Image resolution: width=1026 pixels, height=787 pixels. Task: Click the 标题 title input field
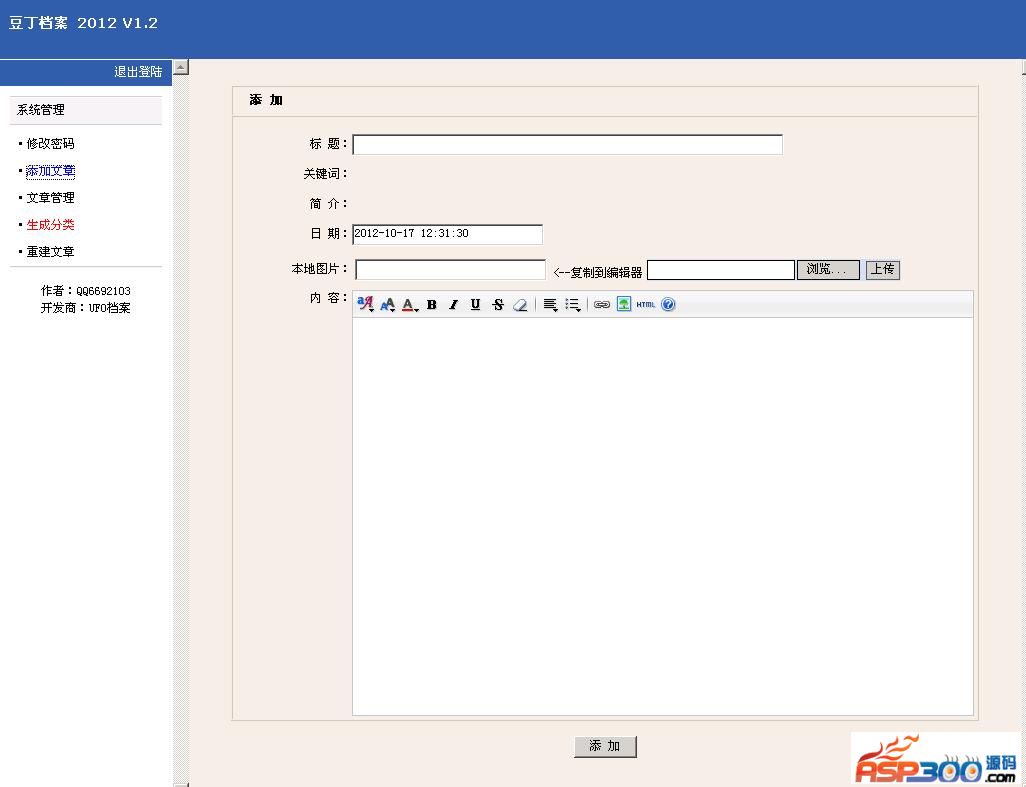coord(567,145)
